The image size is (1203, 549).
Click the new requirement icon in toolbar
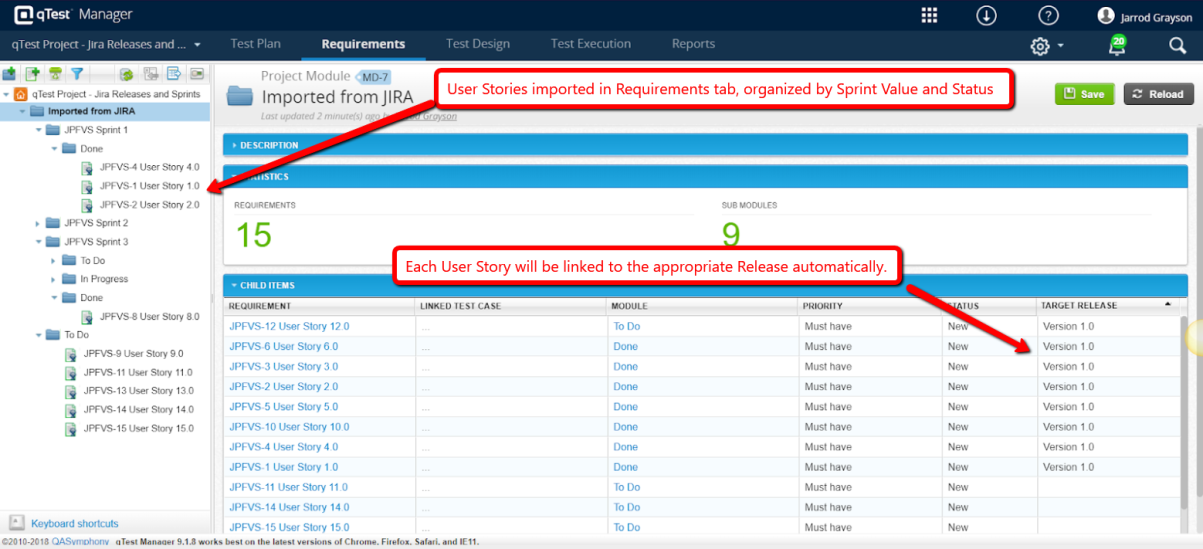pyautogui.click(x=32, y=74)
